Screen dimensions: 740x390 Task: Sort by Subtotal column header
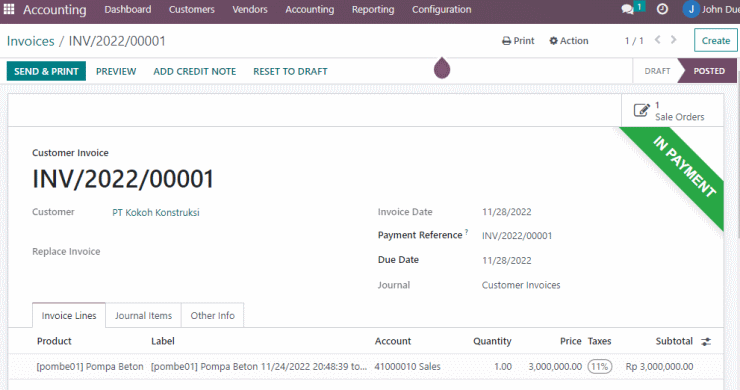point(674,341)
